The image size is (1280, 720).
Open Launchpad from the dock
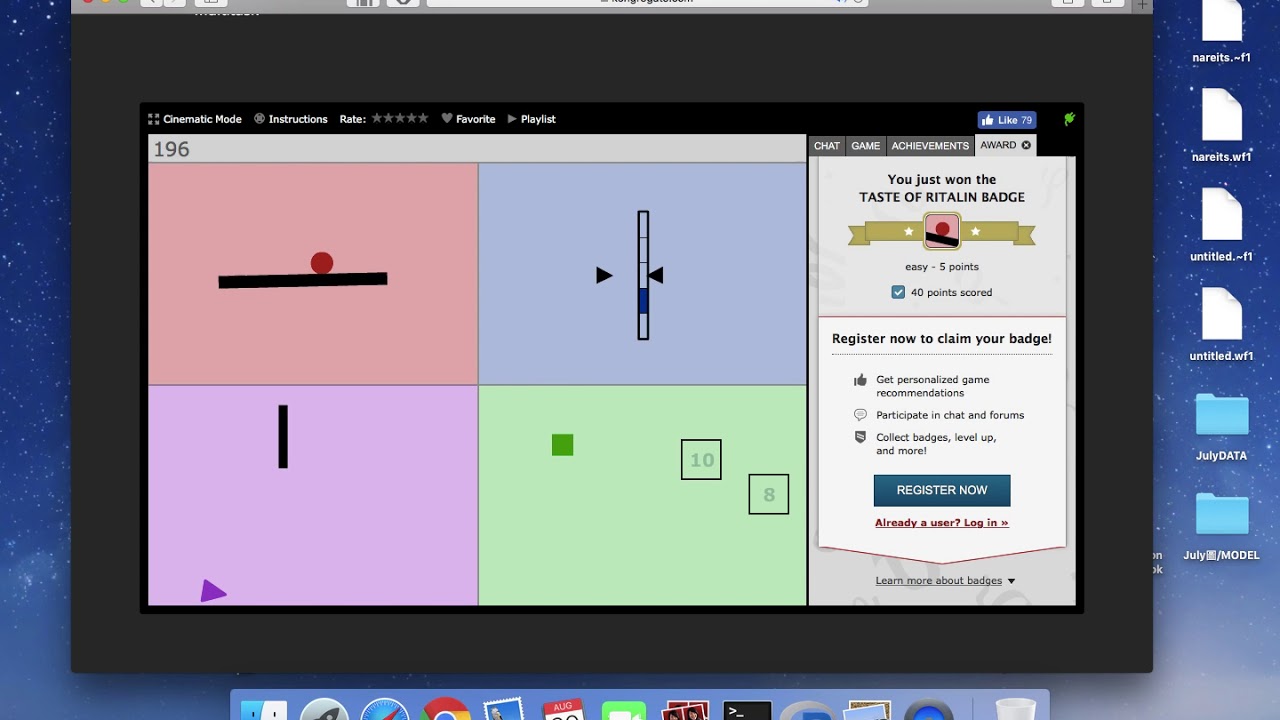pos(325,711)
